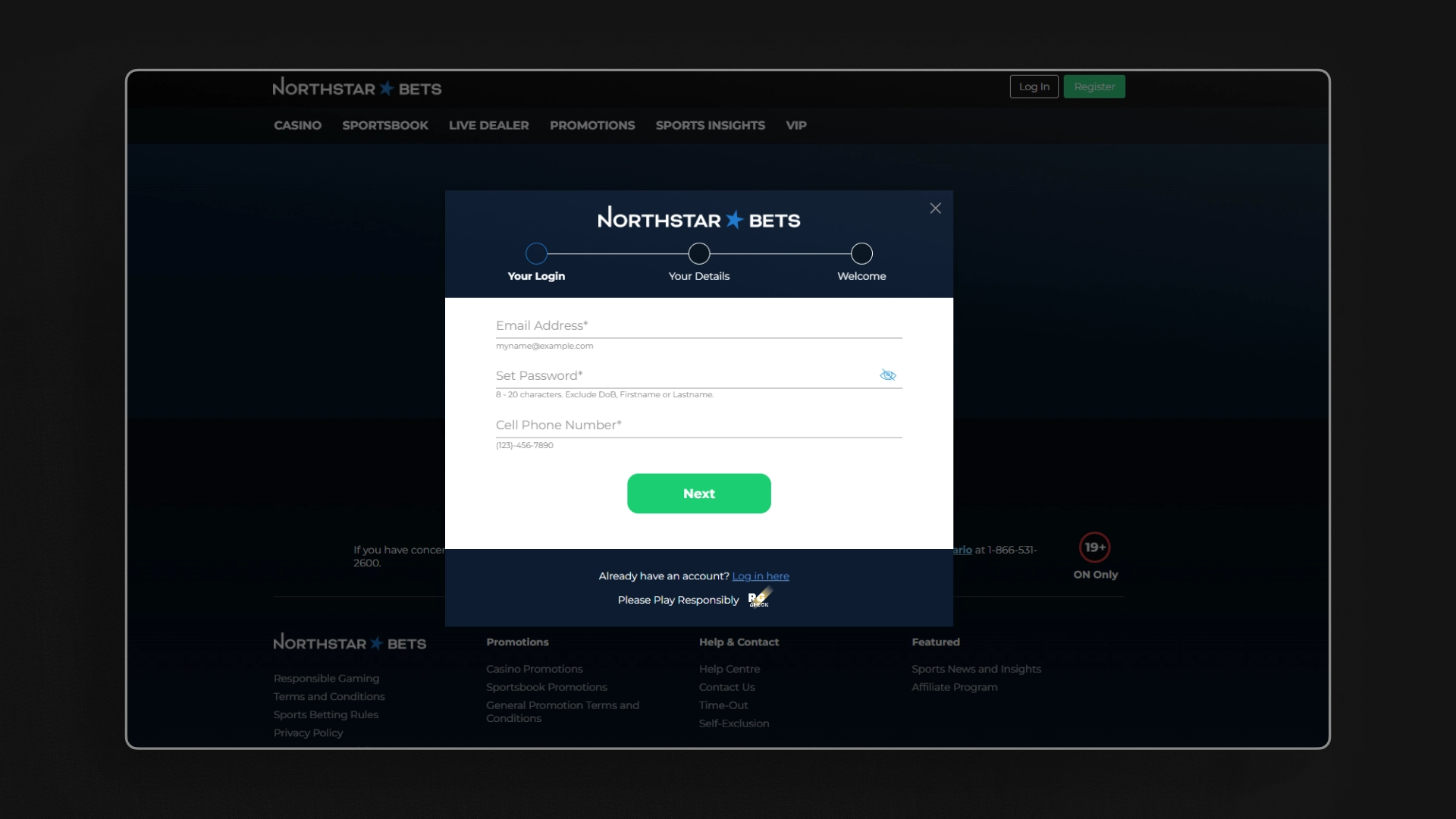Open the SPORTS INSIGHTS menu item
Viewport: 1456px width, 819px height.
tap(711, 125)
